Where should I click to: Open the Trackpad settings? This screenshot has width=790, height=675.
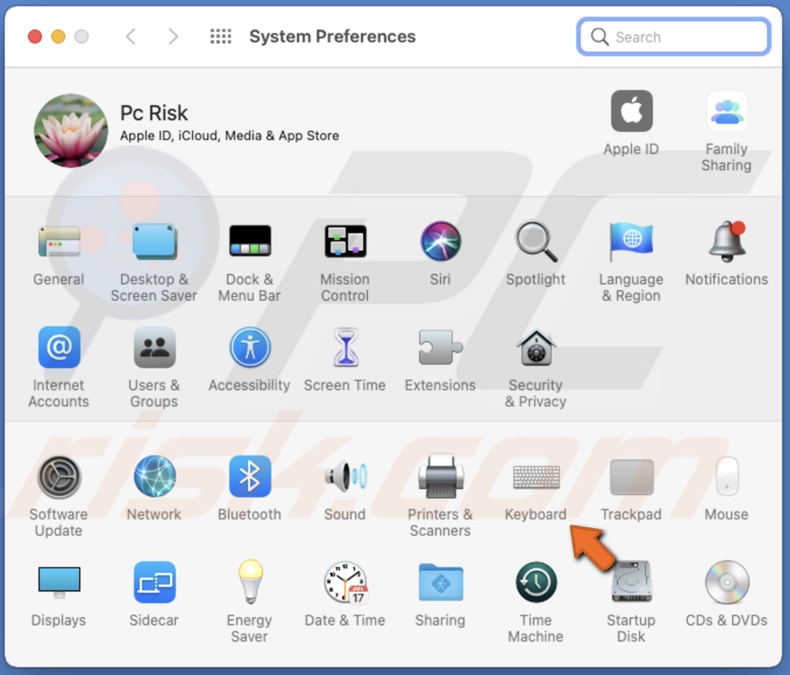pyautogui.click(x=631, y=479)
